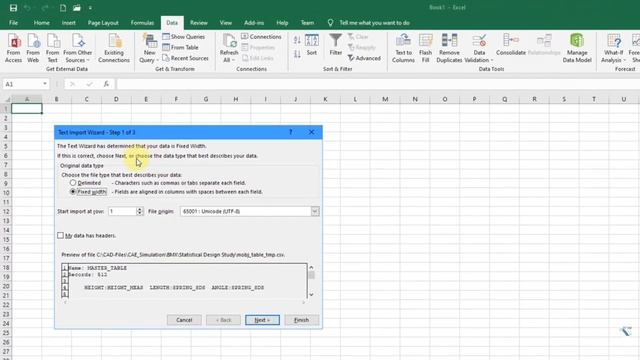Click From Table in Get & Transform
The image size is (640, 360).
coord(180,47)
